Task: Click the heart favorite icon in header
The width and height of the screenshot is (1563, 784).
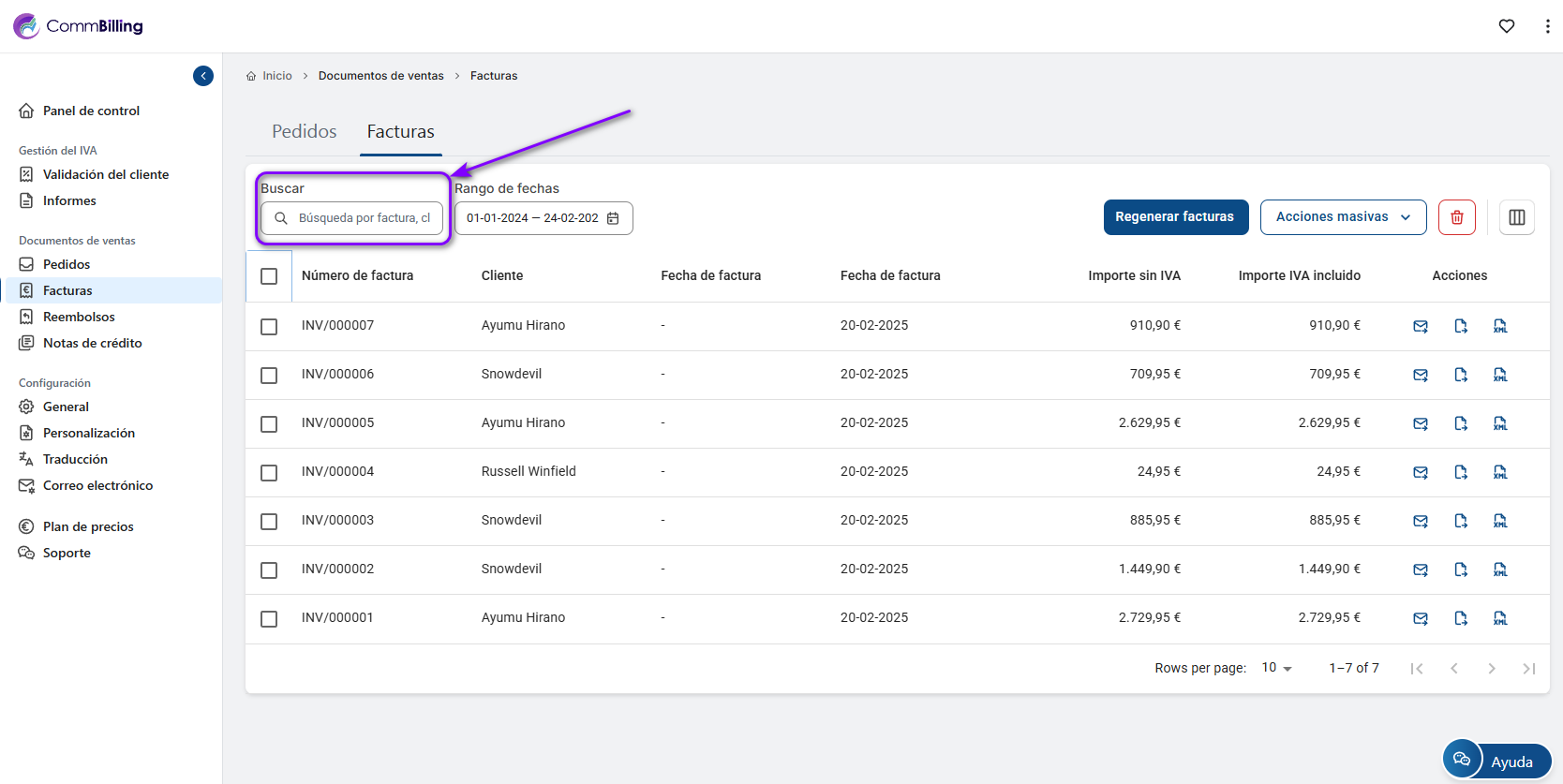Action: click(x=1507, y=26)
